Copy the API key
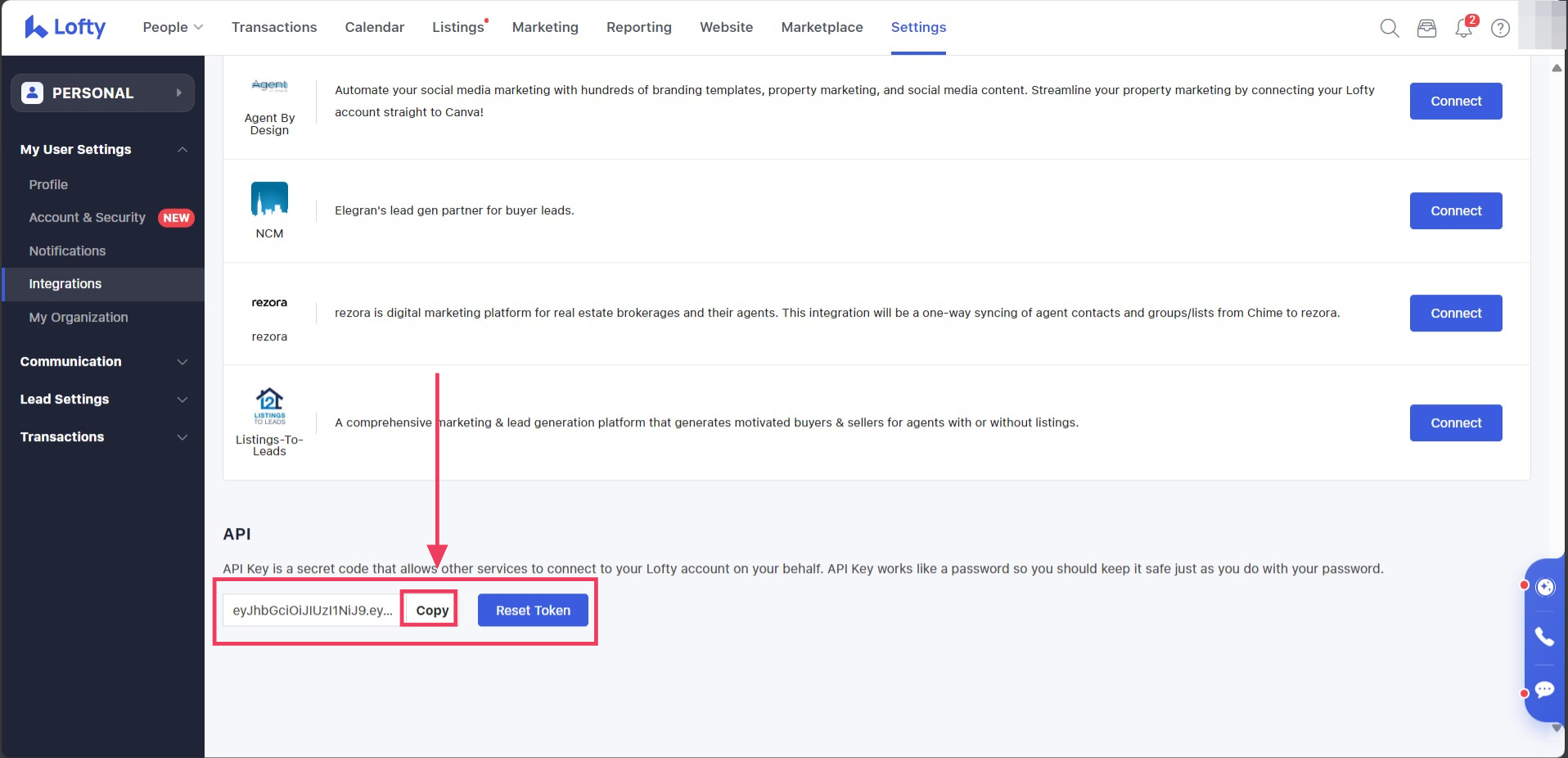The image size is (1568, 758). coord(431,610)
